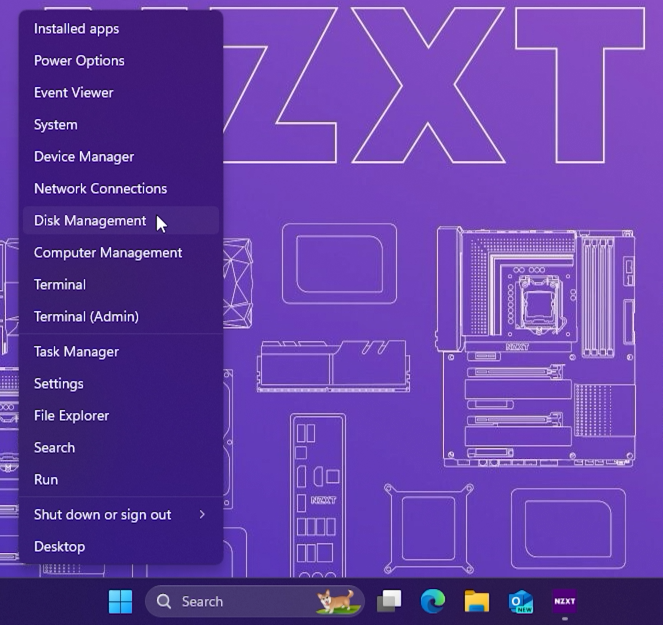Open Task Manager
The width and height of the screenshot is (663, 625).
tap(121, 352)
